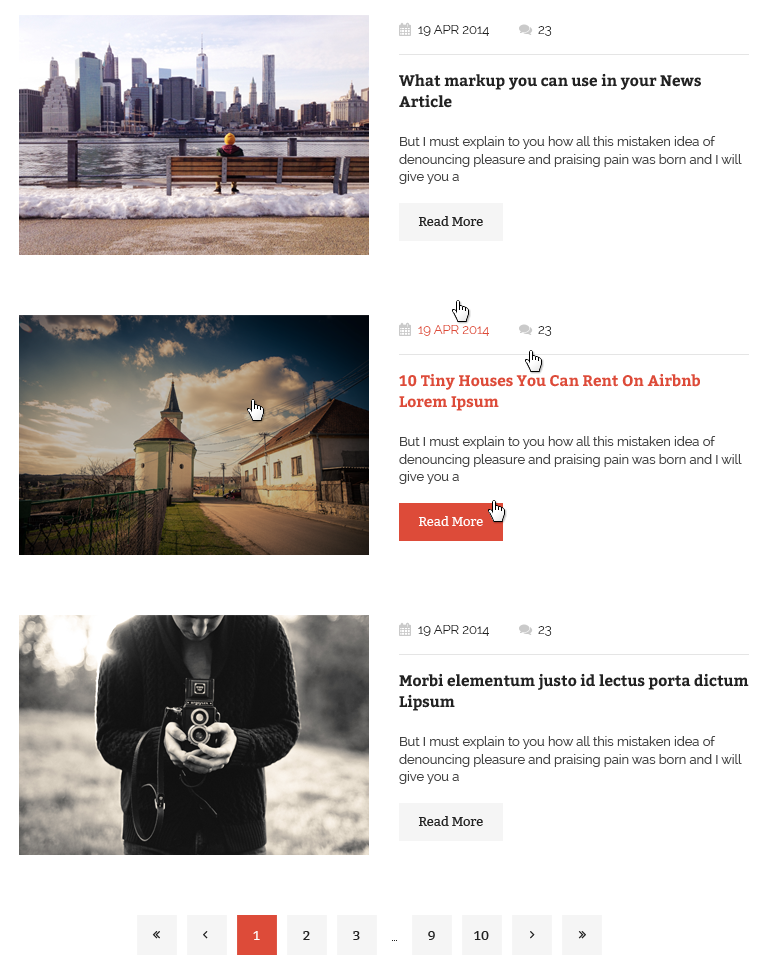The height and width of the screenshot is (978, 766).
Task: Select page 2 in pagination
Action: [306, 934]
